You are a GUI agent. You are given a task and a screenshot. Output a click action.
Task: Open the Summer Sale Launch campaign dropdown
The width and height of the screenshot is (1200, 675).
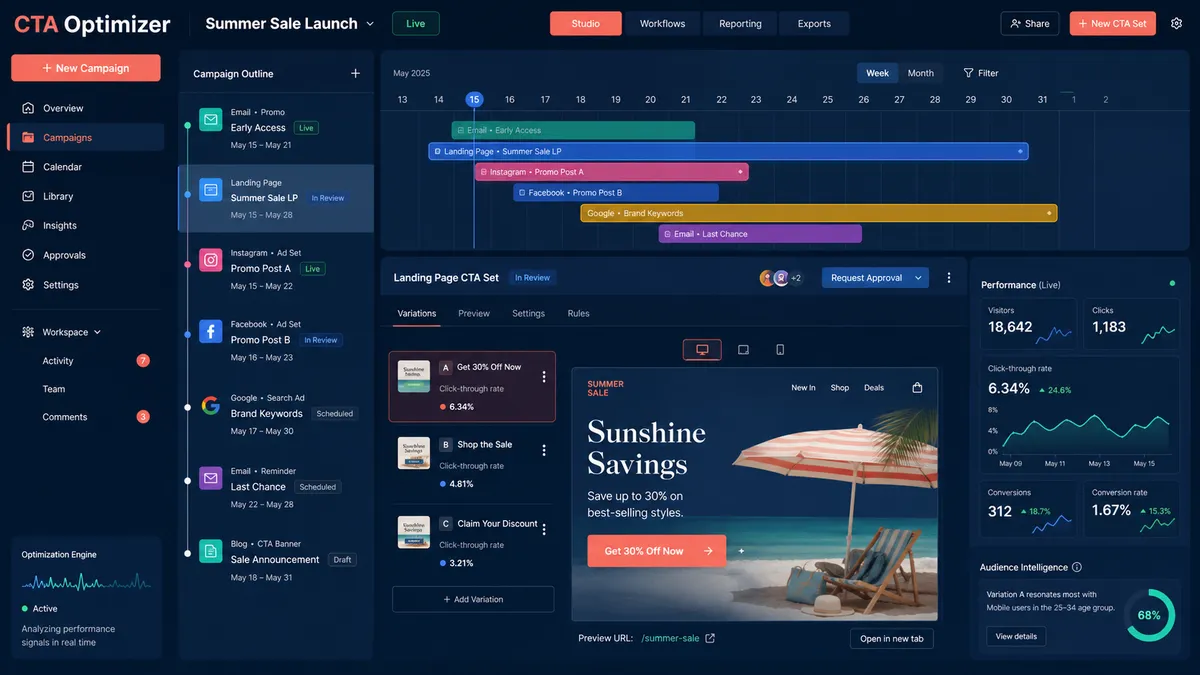pyautogui.click(x=370, y=24)
